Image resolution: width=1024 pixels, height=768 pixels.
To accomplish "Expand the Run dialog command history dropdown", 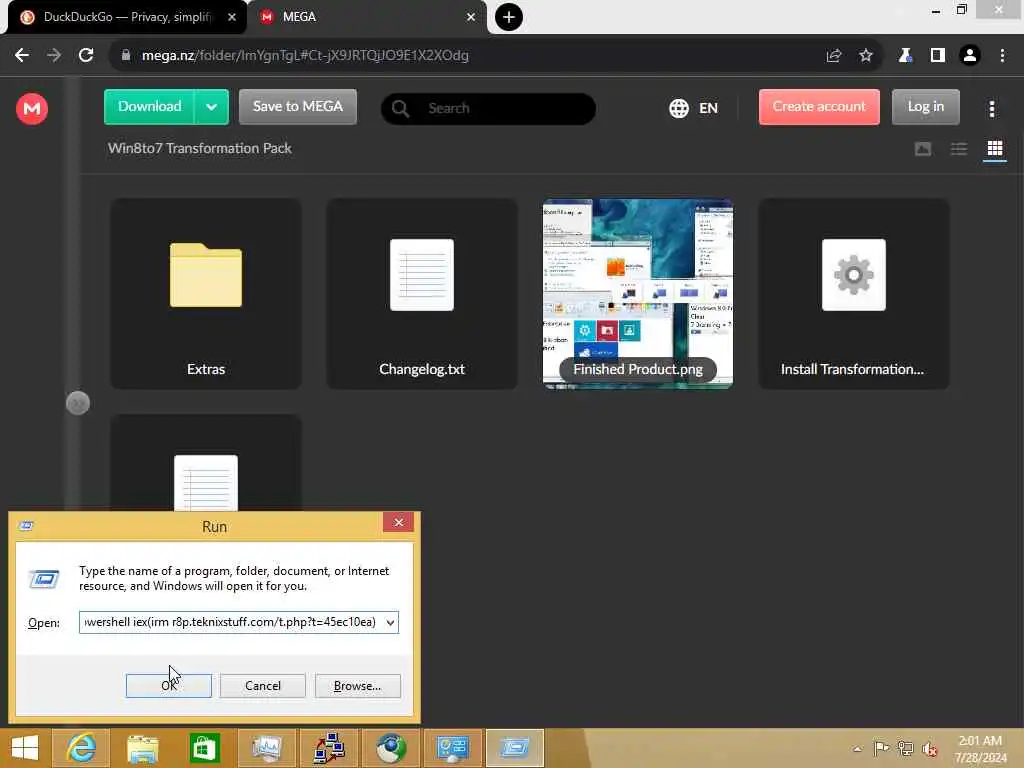I will point(390,622).
